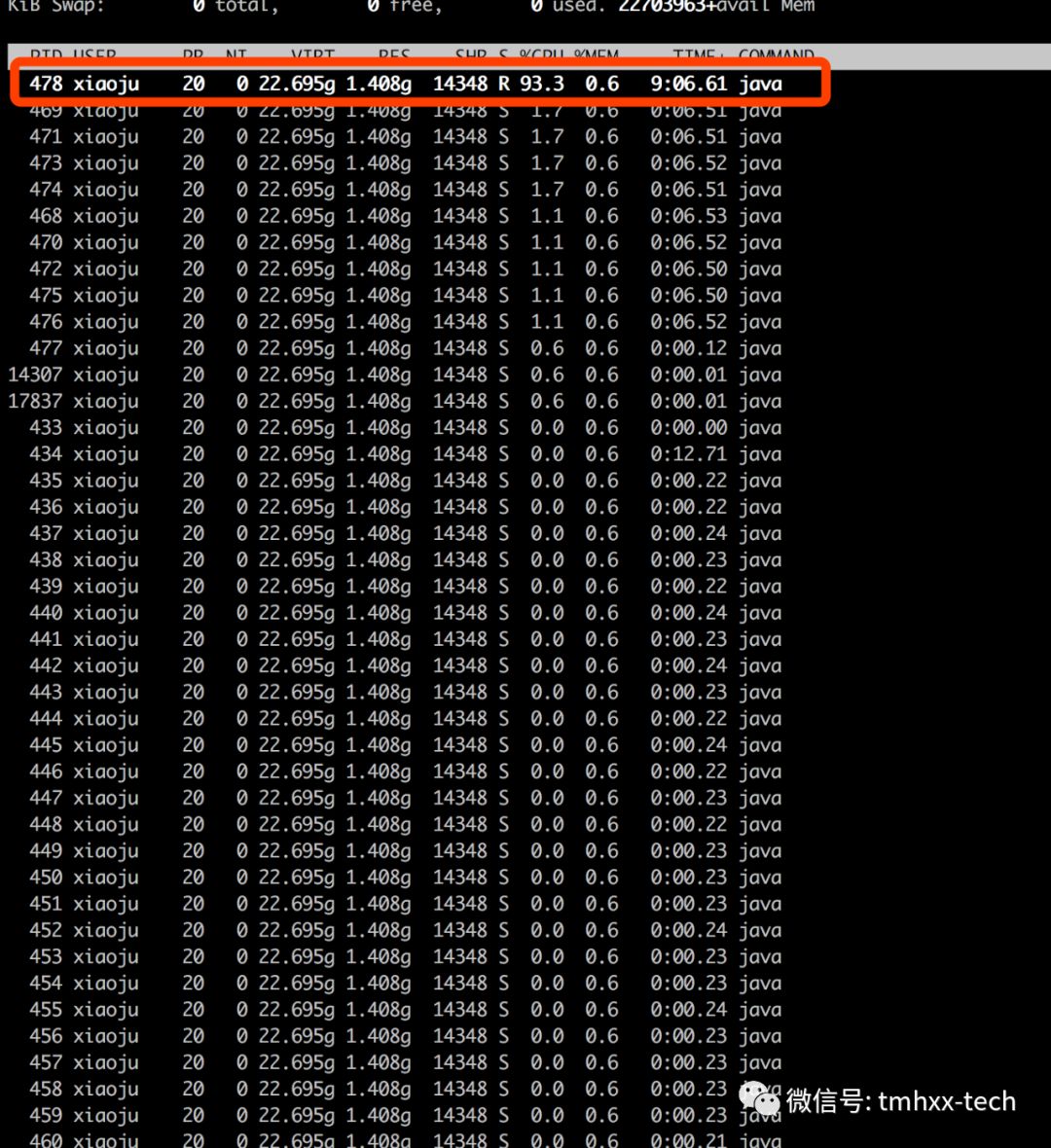Click PID 438 entry
The width and height of the screenshot is (1051, 1148).
[x=46, y=560]
